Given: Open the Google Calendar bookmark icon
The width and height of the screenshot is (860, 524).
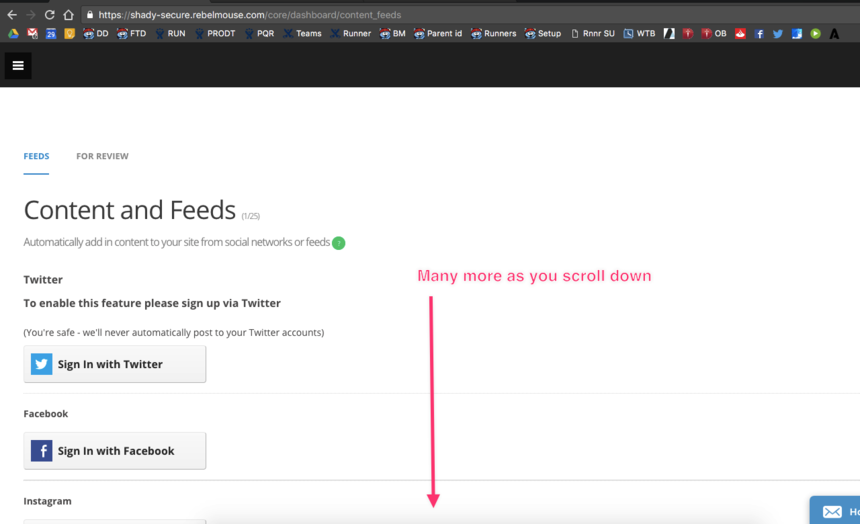Looking at the screenshot, I should pyautogui.click(x=51, y=33).
